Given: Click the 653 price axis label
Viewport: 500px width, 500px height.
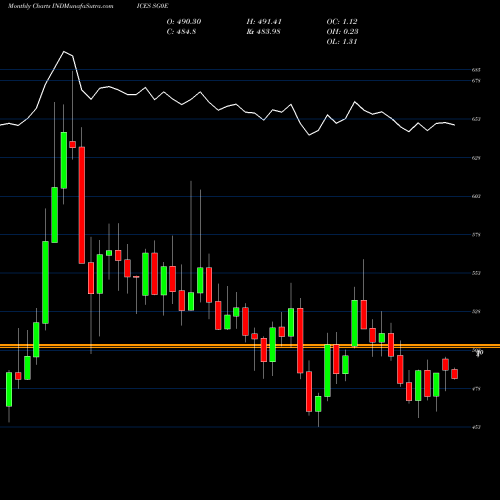Looking at the screenshot, I should [476, 119].
